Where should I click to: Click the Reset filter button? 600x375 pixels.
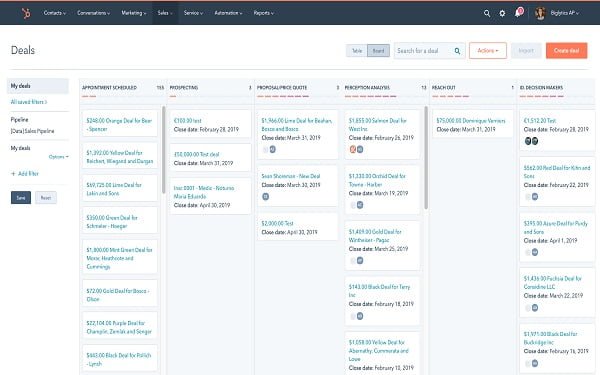46,198
